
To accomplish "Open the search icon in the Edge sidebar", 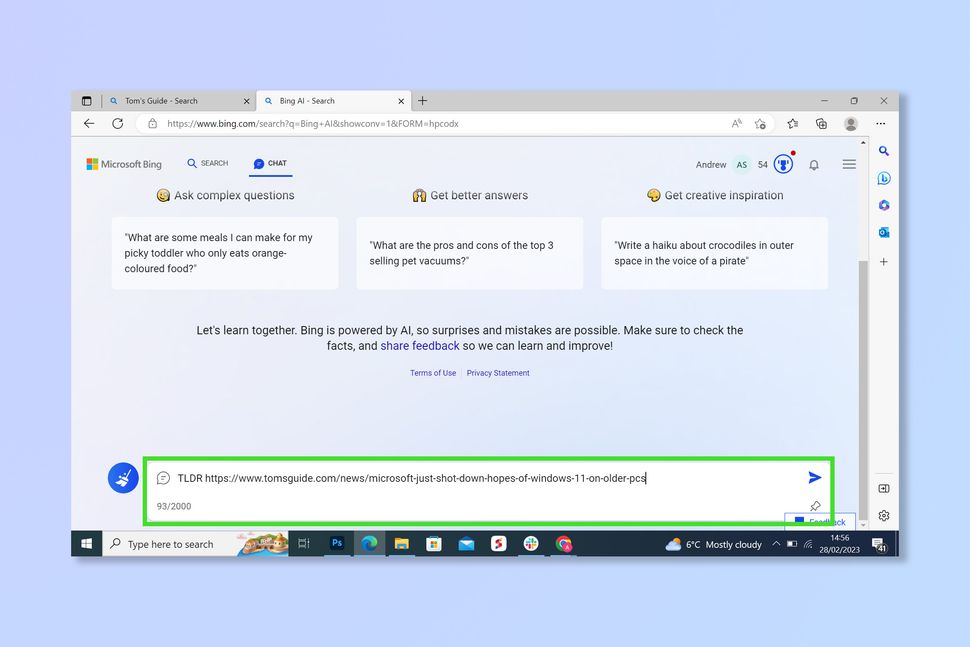I will point(884,151).
